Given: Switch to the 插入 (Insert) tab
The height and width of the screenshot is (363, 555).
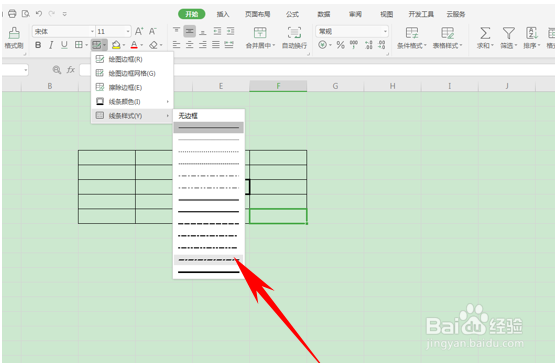Looking at the screenshot, I should point(223,14).
